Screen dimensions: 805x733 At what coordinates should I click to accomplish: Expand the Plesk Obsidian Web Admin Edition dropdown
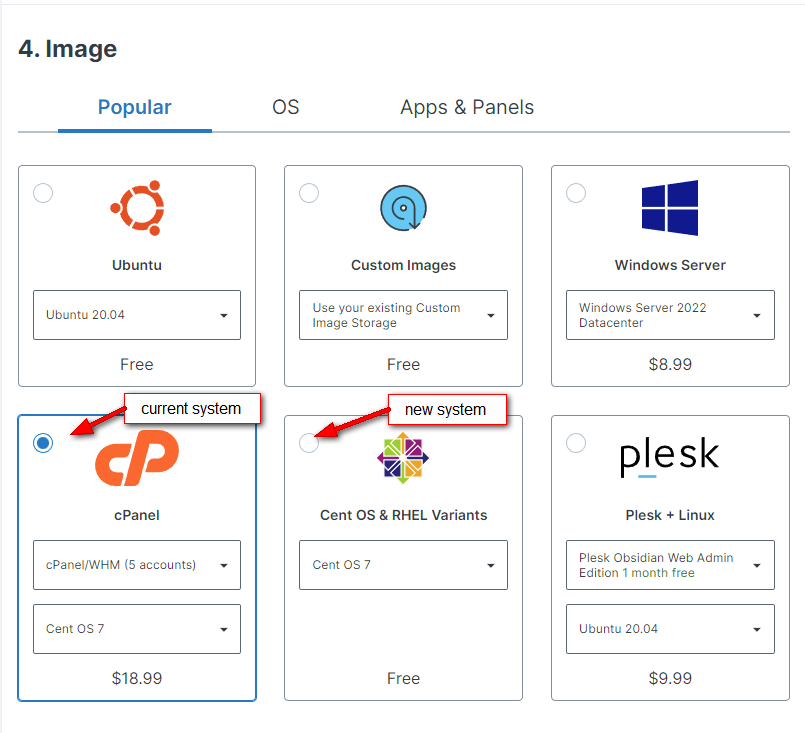670,565
